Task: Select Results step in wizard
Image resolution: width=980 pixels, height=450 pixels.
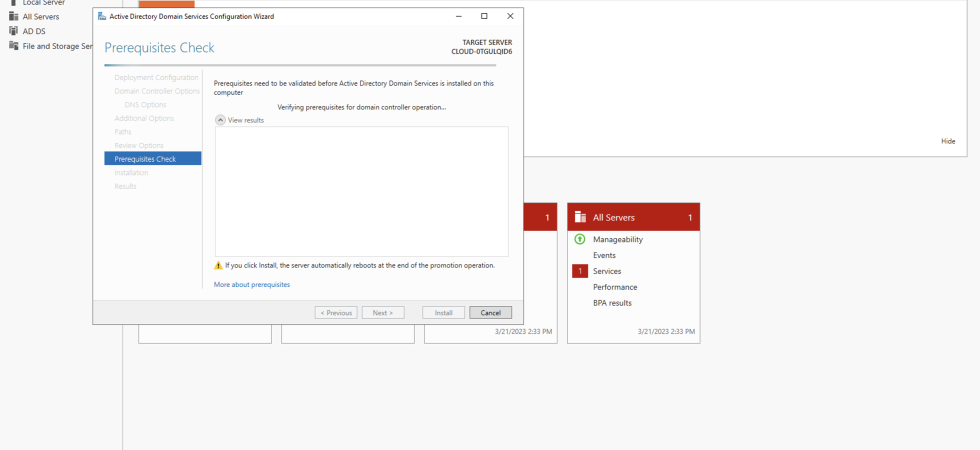Action: 125,186
